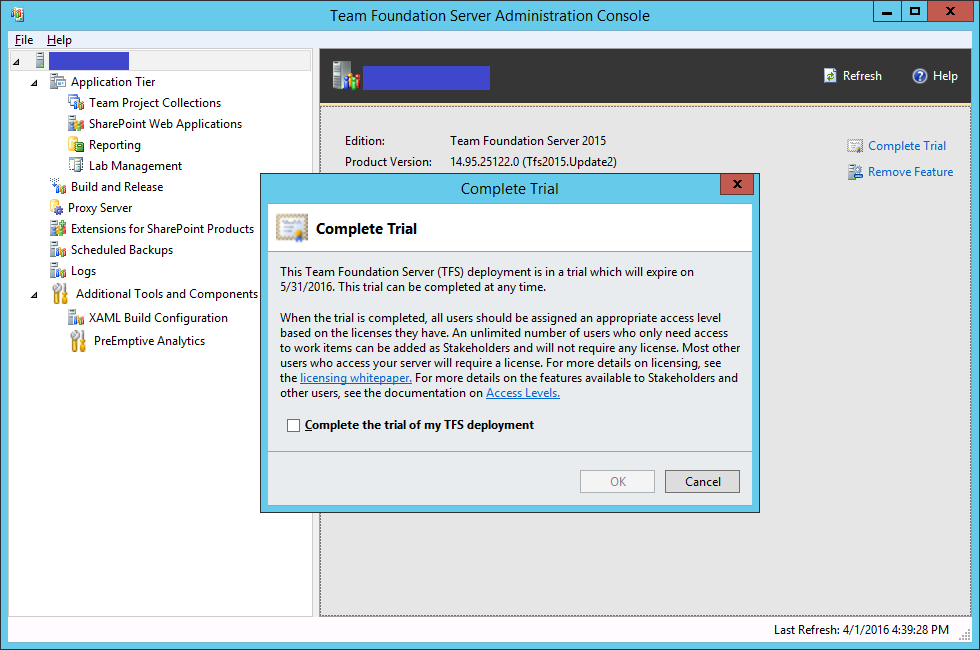The height and width of the screenshot is (650, 980).
Task: Click the Remove Feature link
Action: [x=910, y=172]
